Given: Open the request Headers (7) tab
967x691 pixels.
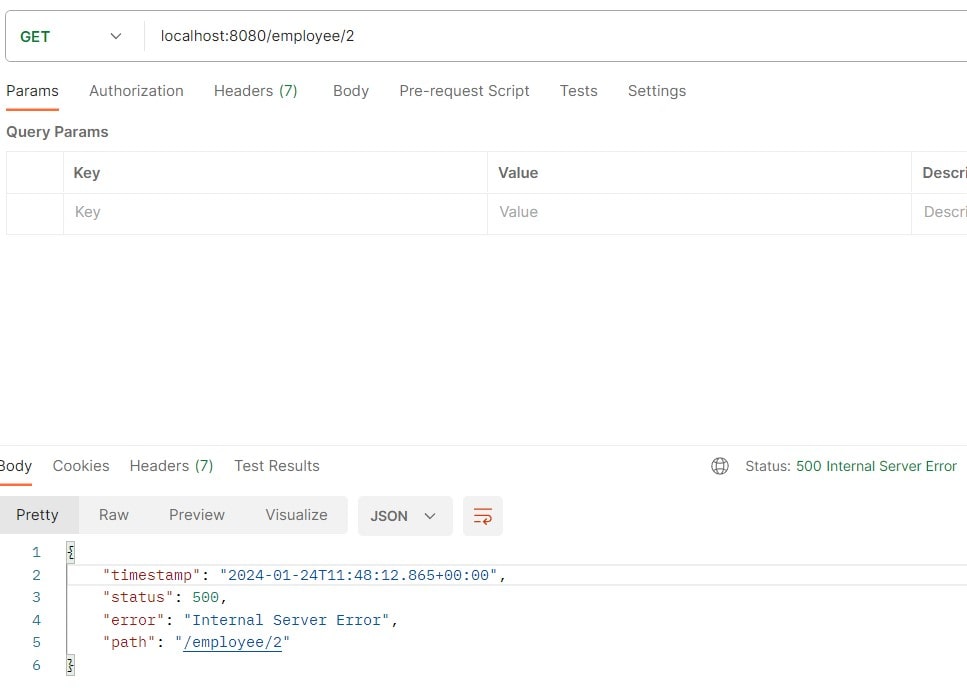Looking at the screenshot, I should click(x=255, y=91).
